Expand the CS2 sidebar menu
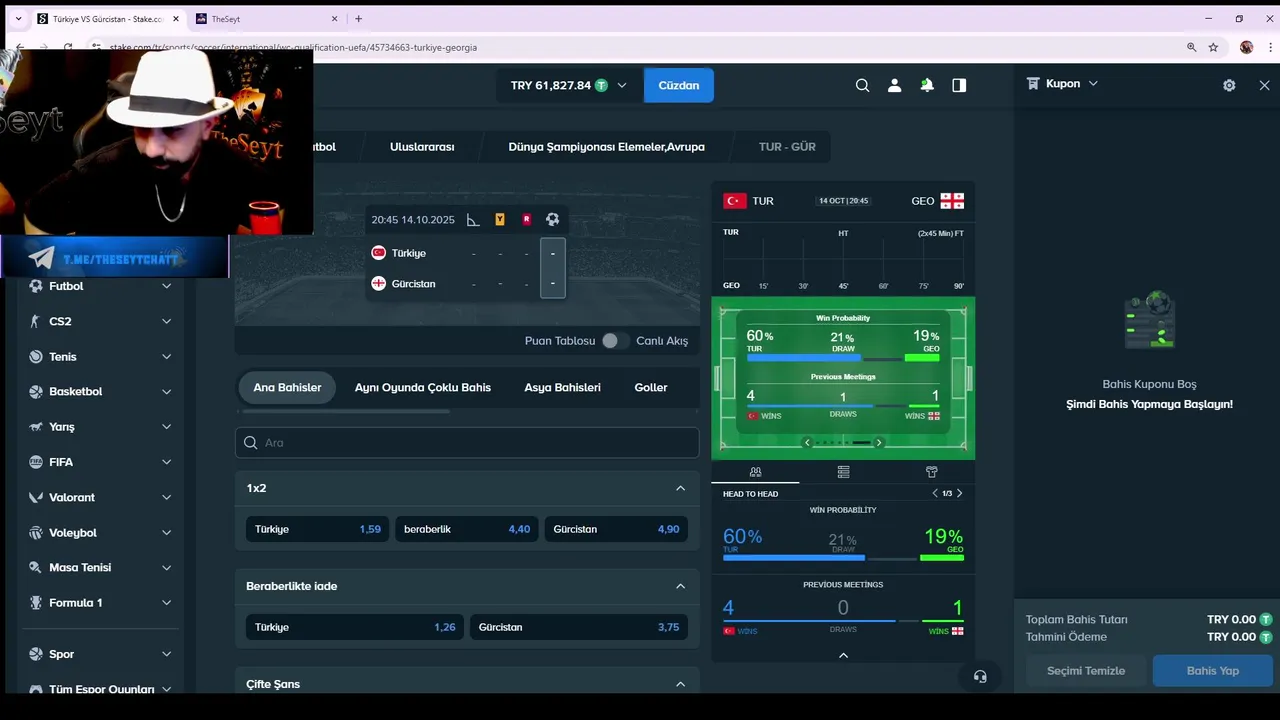 tap(166, 321)
